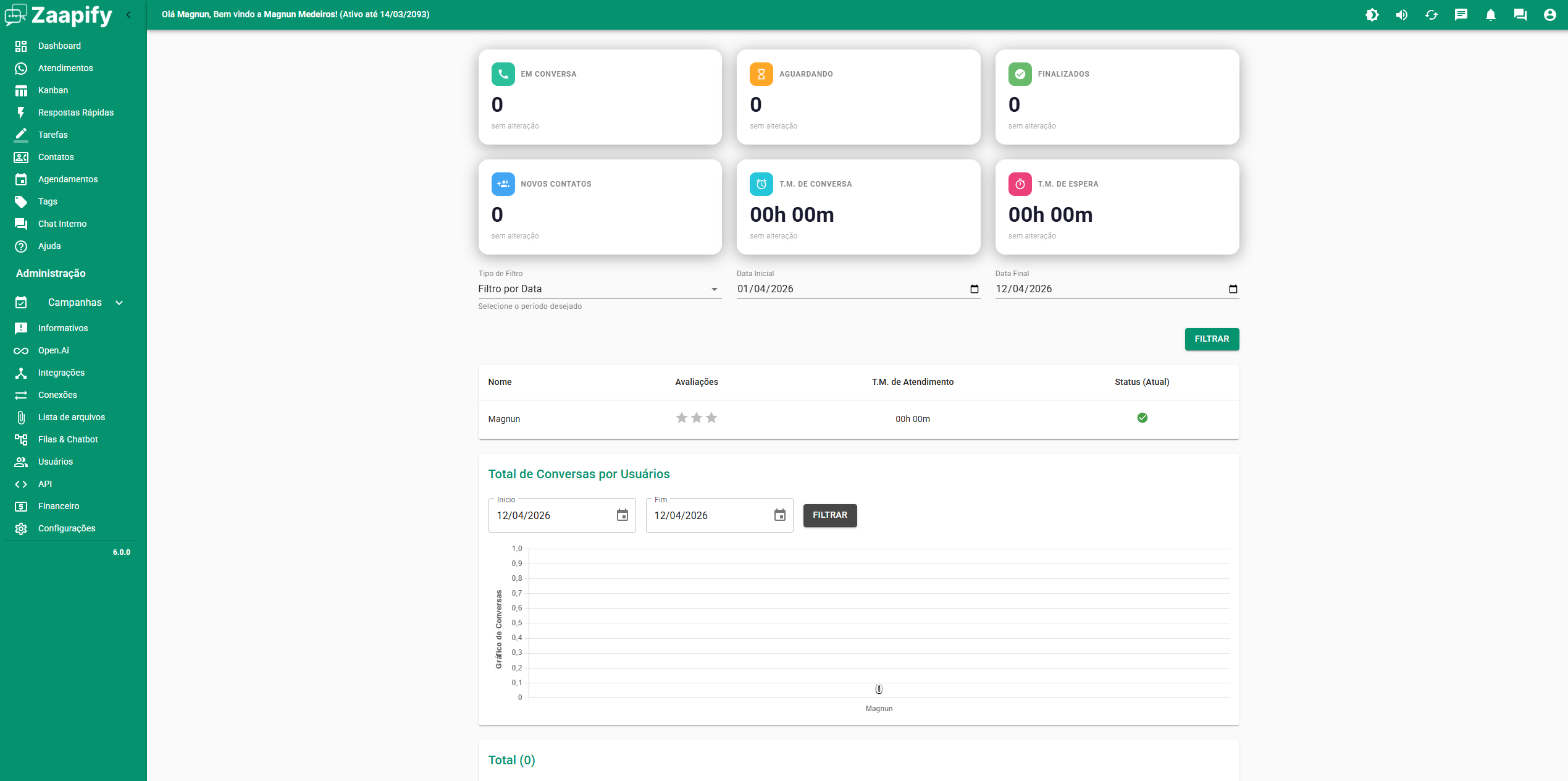
Task: Click the volume speaker icon in header
Action: coord(1401,15)
